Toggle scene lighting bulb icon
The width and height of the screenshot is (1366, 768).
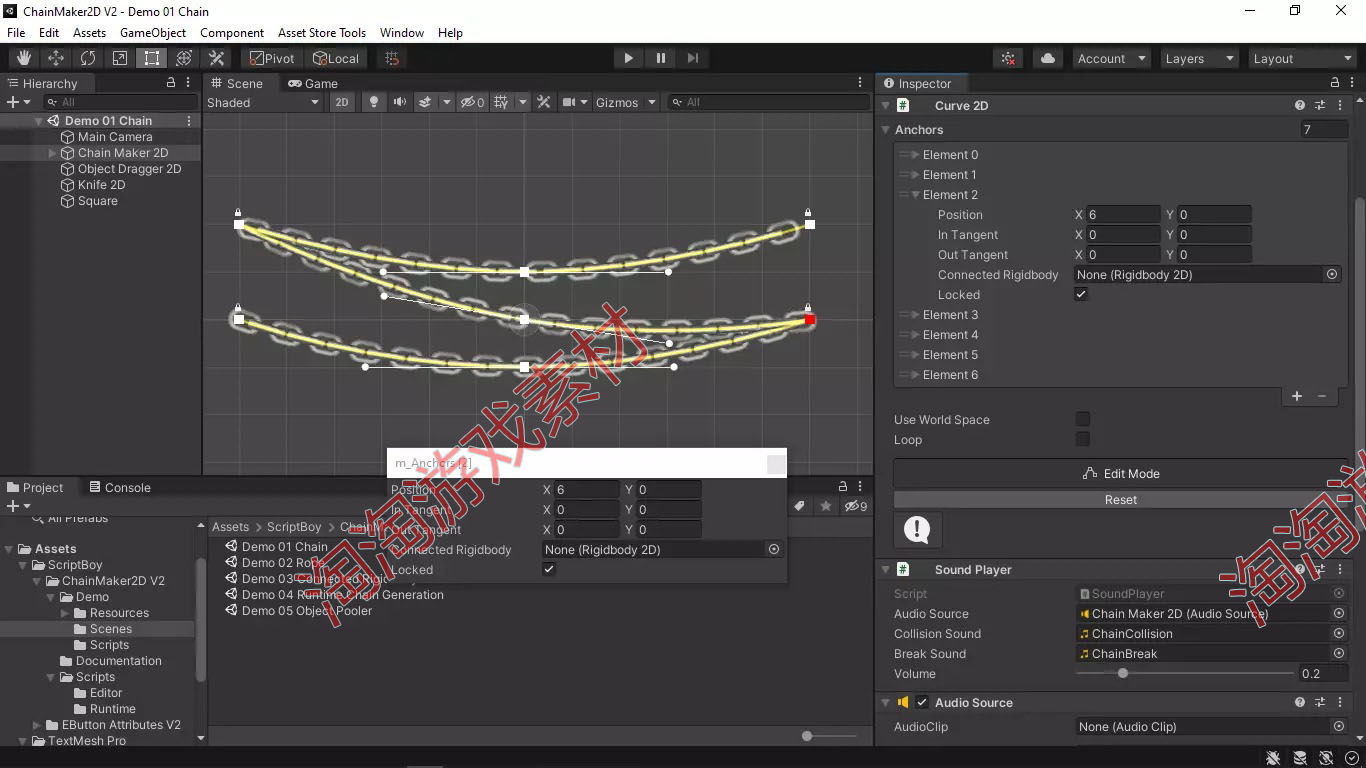[374, 102]
